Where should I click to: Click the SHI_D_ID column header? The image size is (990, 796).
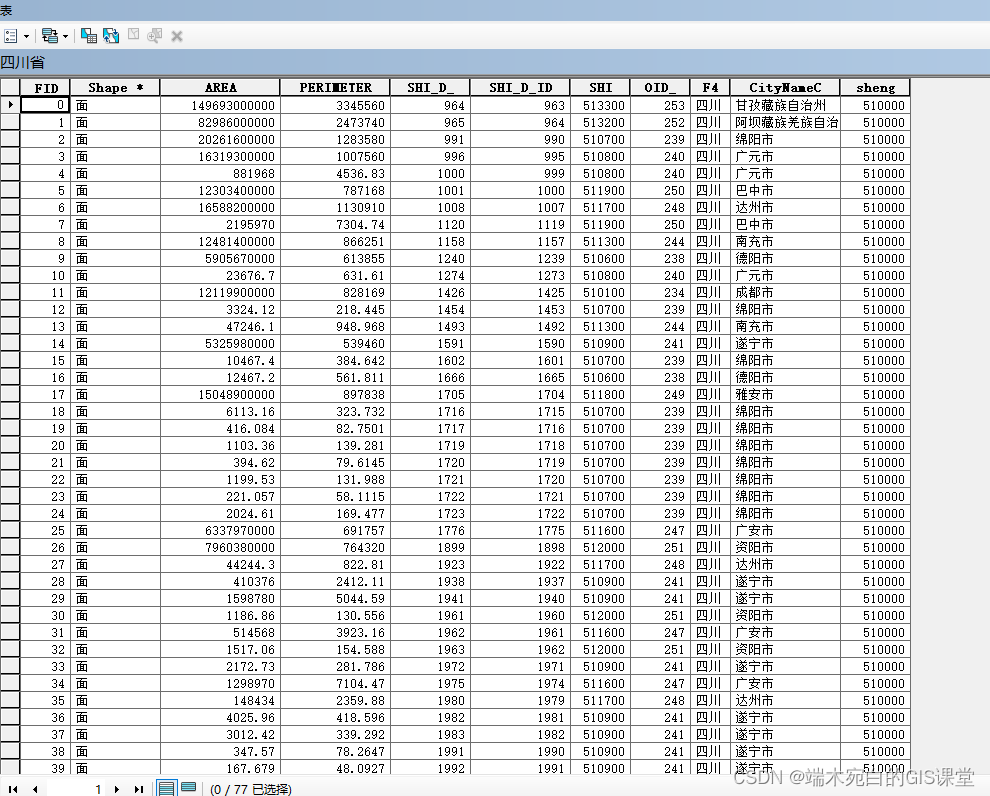pos(520,88)
